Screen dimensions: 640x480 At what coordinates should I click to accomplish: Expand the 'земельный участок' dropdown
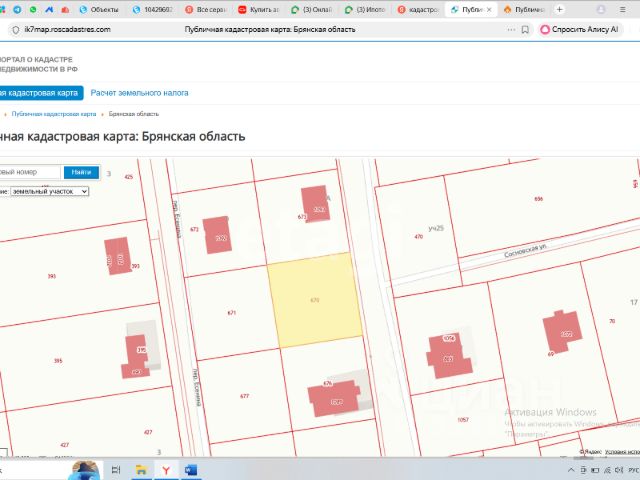49,191
